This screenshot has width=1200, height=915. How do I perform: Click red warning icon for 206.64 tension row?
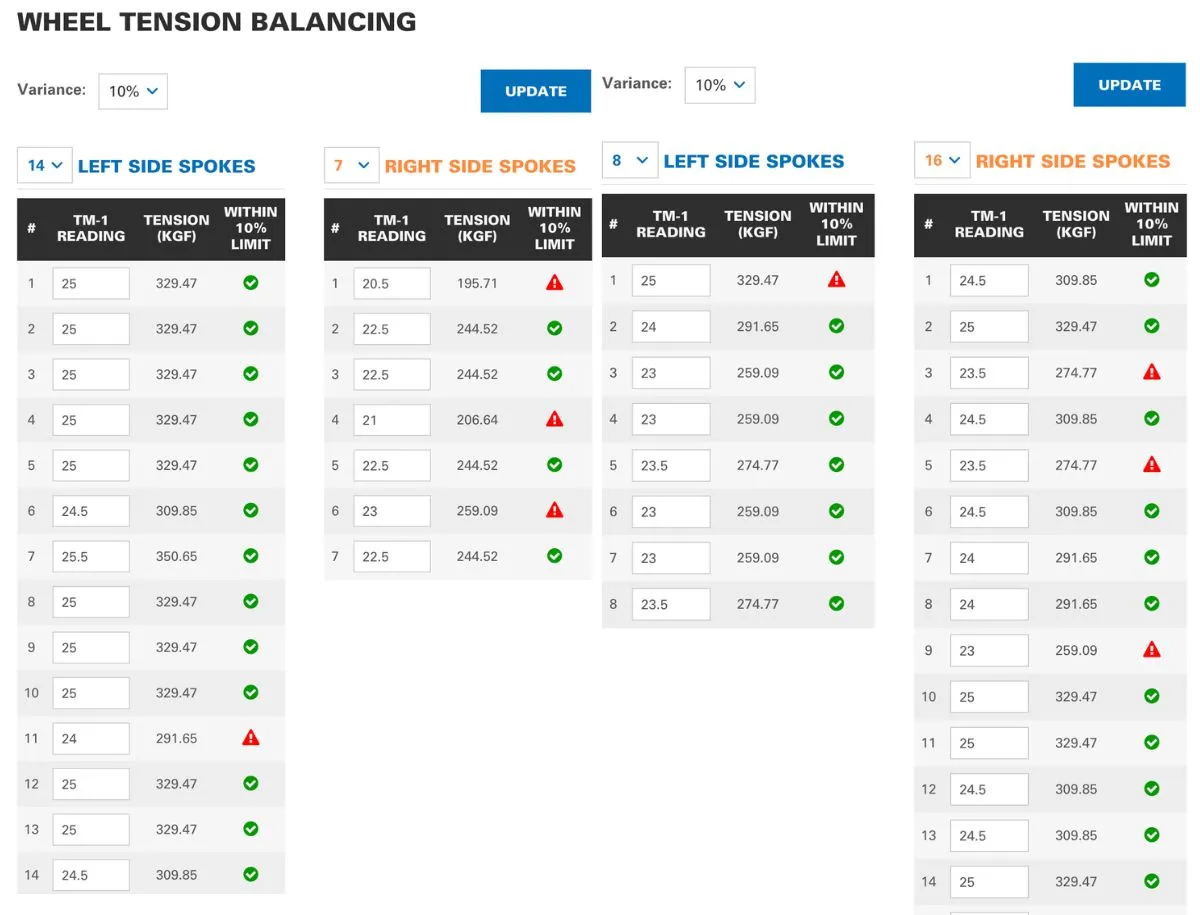[x=555, y=419]
